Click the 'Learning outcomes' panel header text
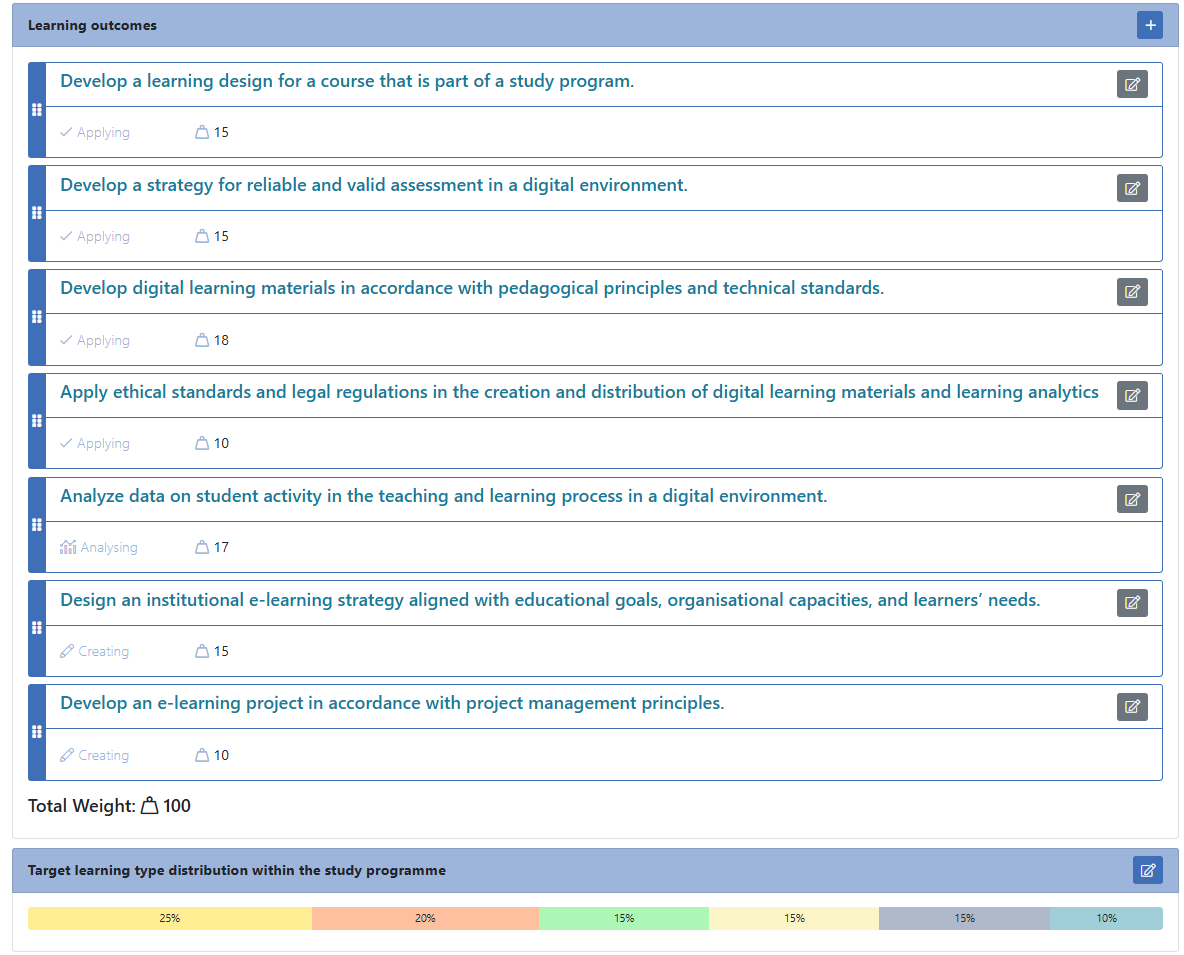 pos(92,25)
